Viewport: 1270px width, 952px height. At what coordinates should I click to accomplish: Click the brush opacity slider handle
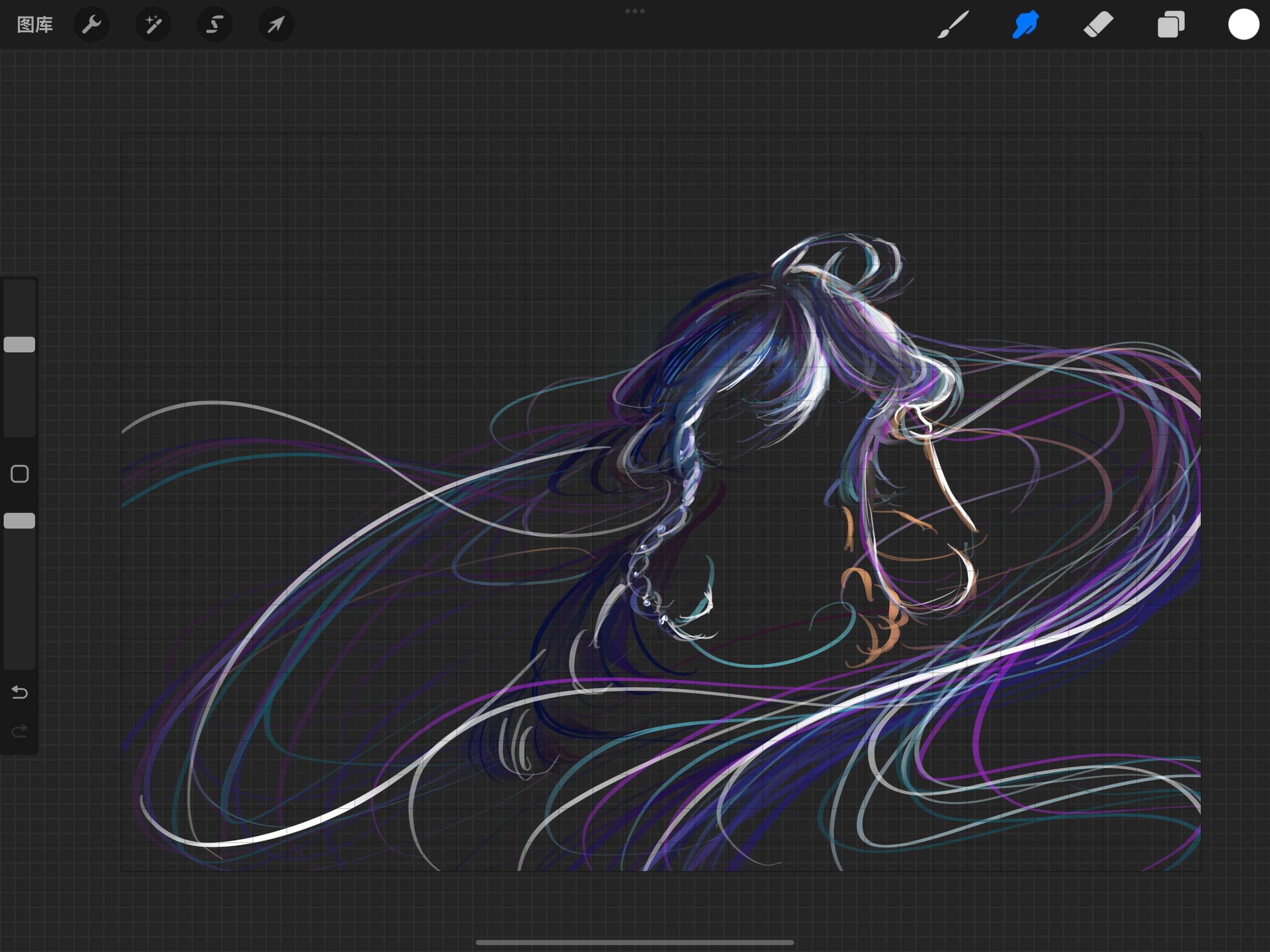point(19,520)
